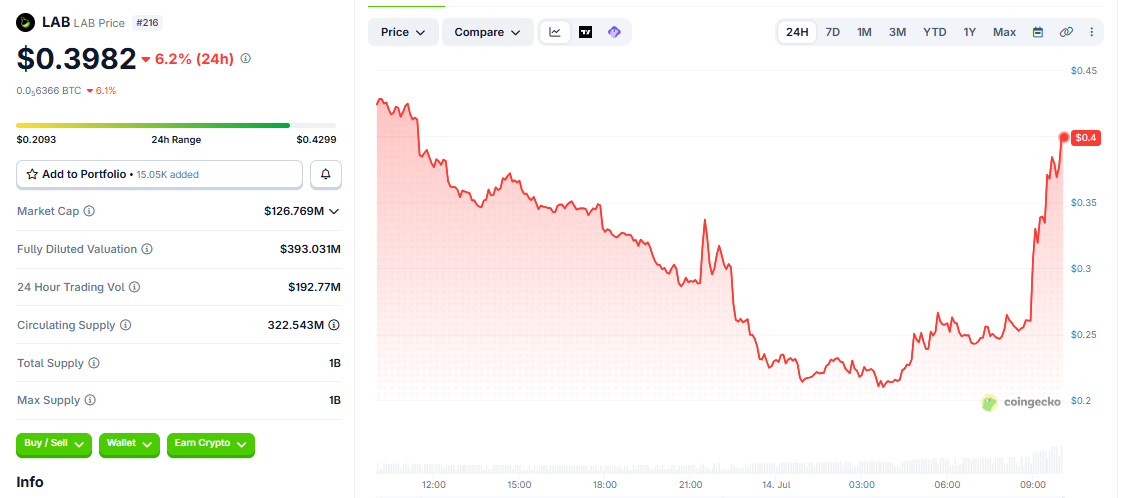Click the 24h Range progress bar
This screenshot has width=1121, height=498.
coord(176,126)
